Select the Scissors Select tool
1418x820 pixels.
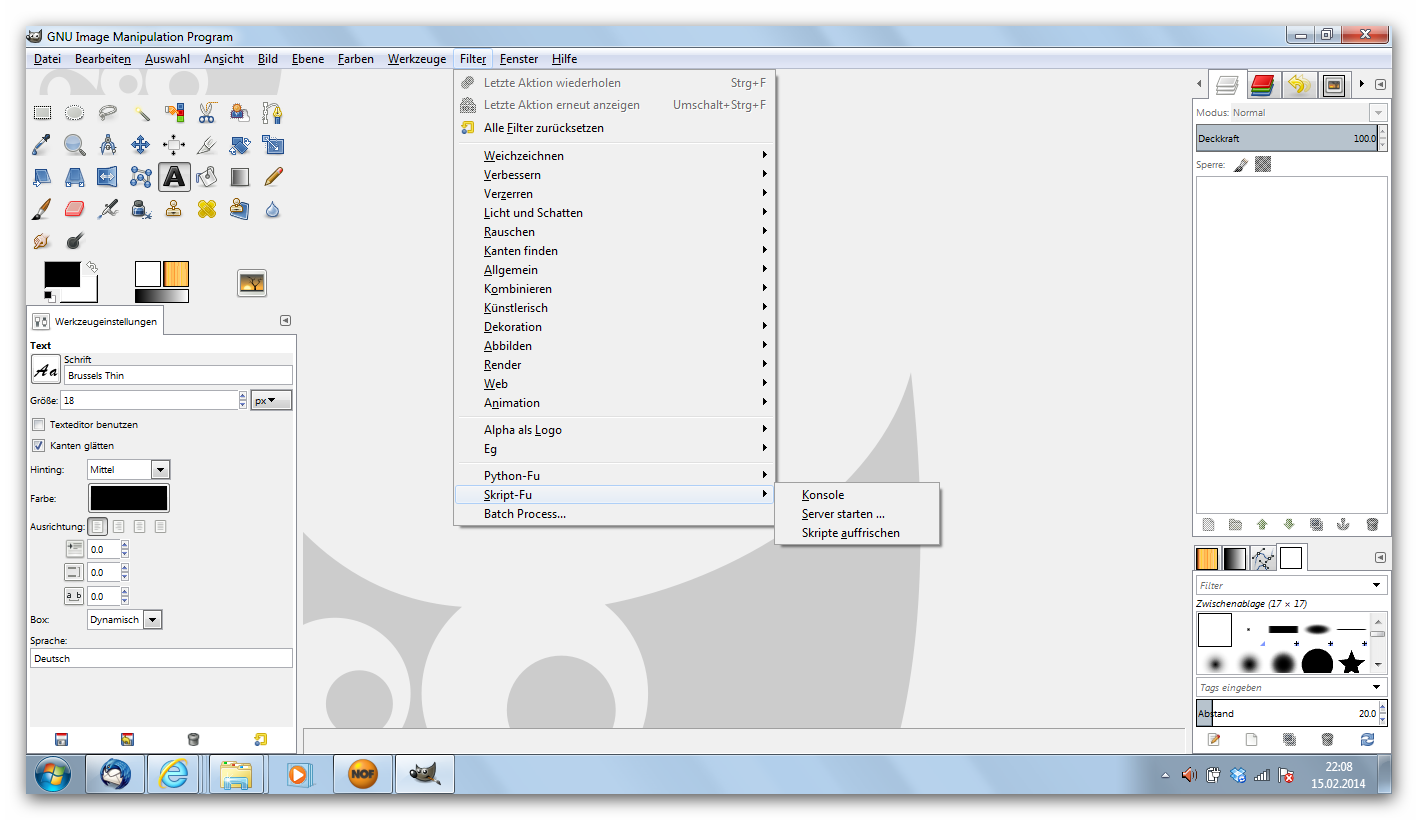pyautogui.click(x=207, y=113)
